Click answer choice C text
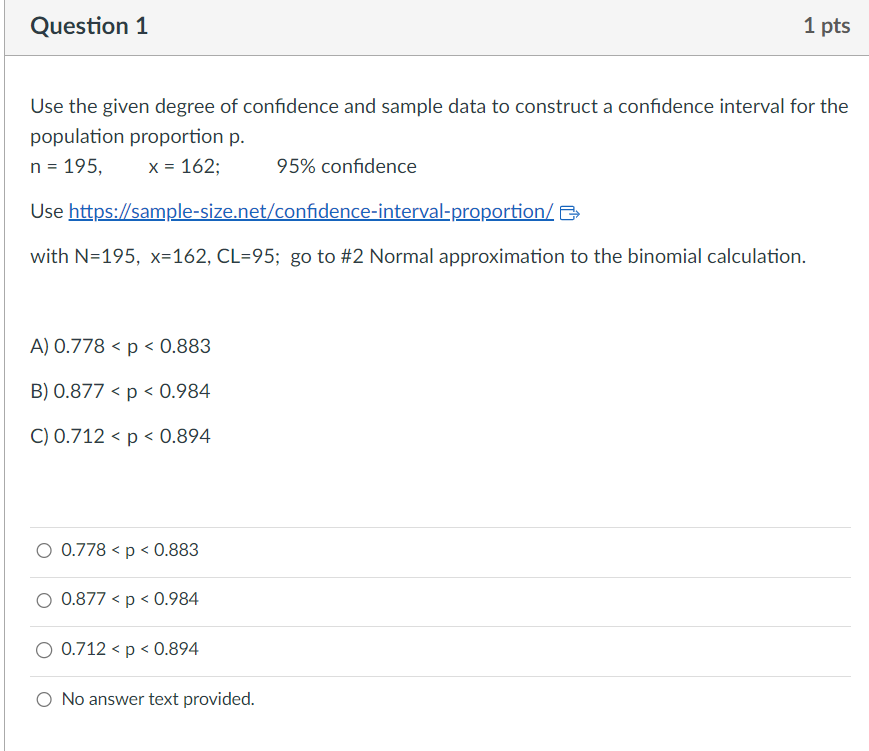The image size is (869, 751). click(x=120, y=436)
